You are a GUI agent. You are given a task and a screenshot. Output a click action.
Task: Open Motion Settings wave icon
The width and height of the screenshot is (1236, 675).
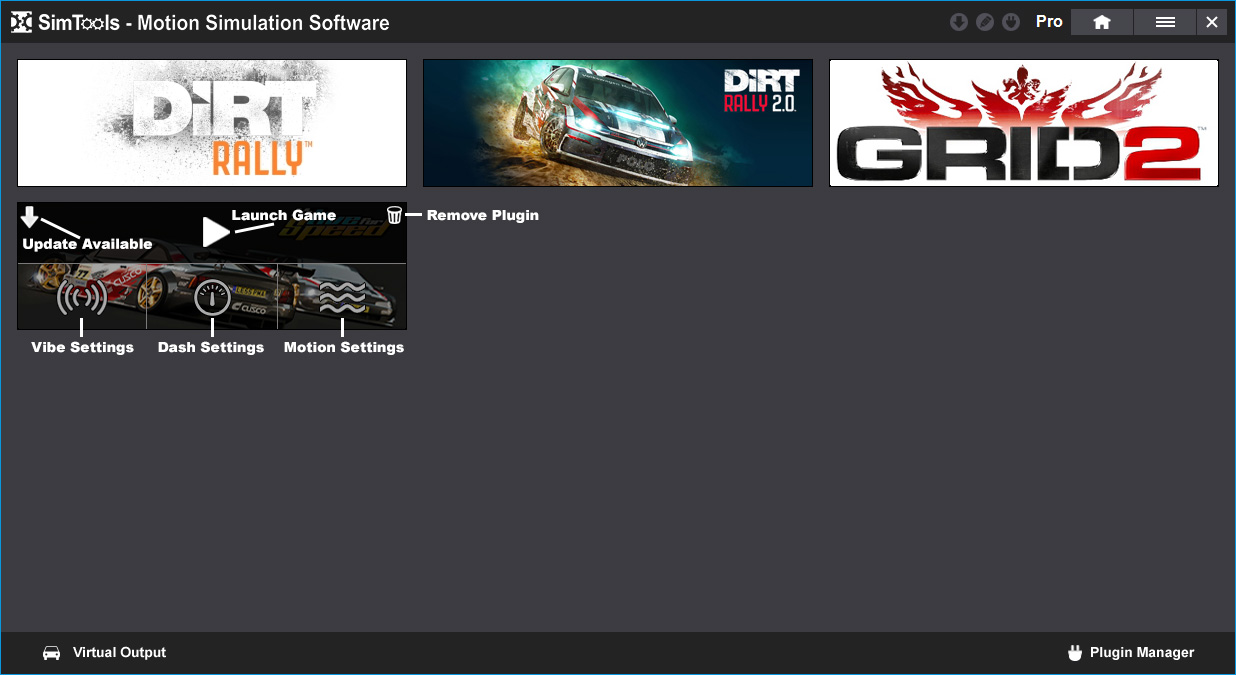click(342, 298)
